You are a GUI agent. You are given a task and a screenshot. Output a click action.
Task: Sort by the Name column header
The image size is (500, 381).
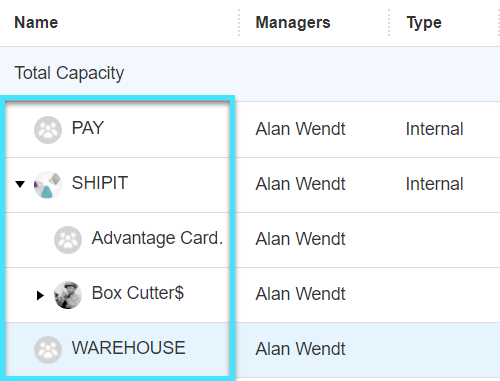36,23
